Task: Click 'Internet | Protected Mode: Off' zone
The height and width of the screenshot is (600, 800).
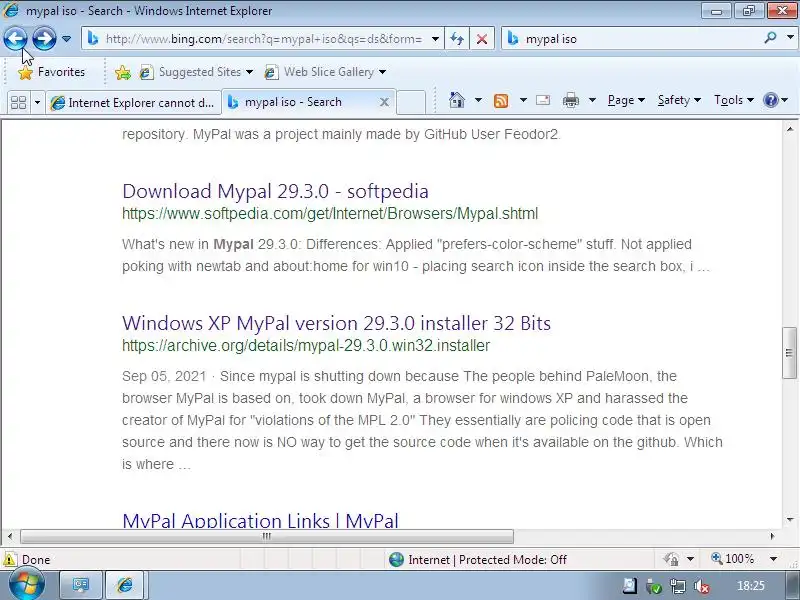Action: [478, 560]
